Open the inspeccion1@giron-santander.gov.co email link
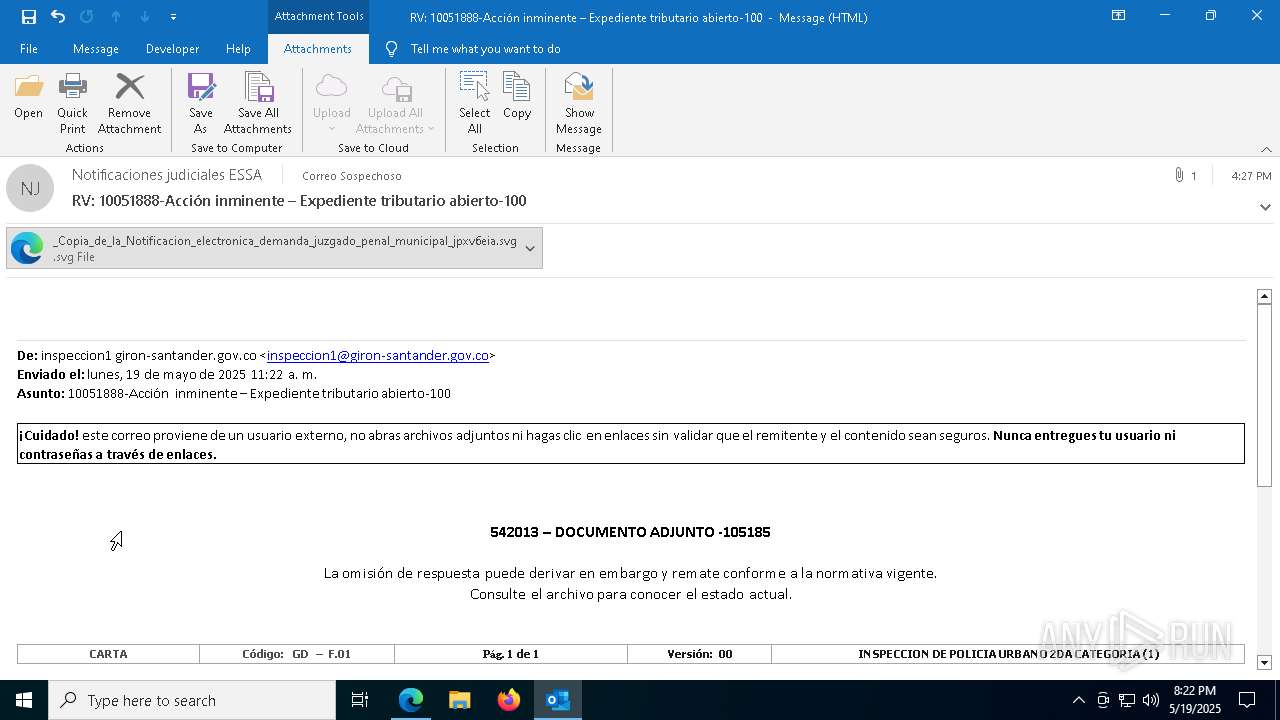The height and width of the screenshot is (720, 1280). pos(378,355)
